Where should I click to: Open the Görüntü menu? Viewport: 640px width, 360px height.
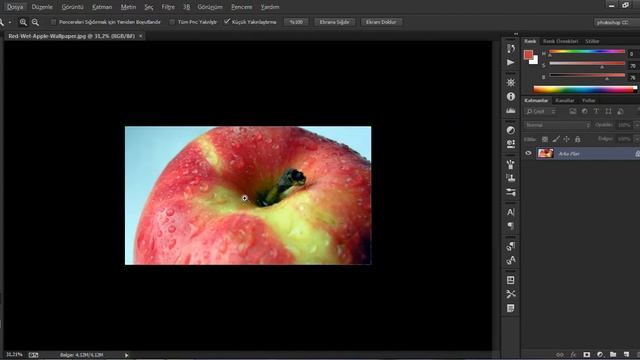click(72, 7)
